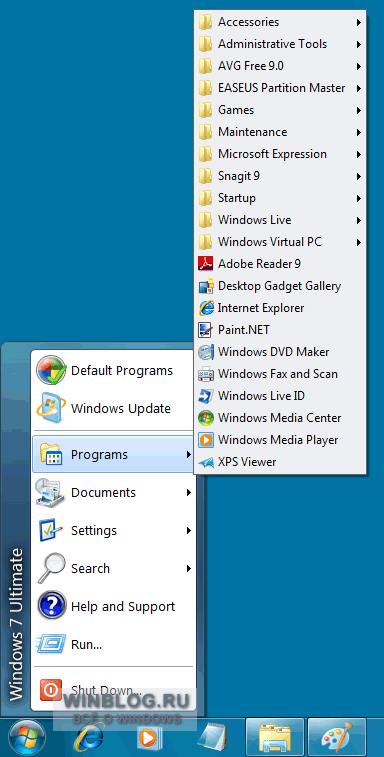Click the Default Programs shield icon
This screenshot has height=757, width=384.
(x=51, y=370)
